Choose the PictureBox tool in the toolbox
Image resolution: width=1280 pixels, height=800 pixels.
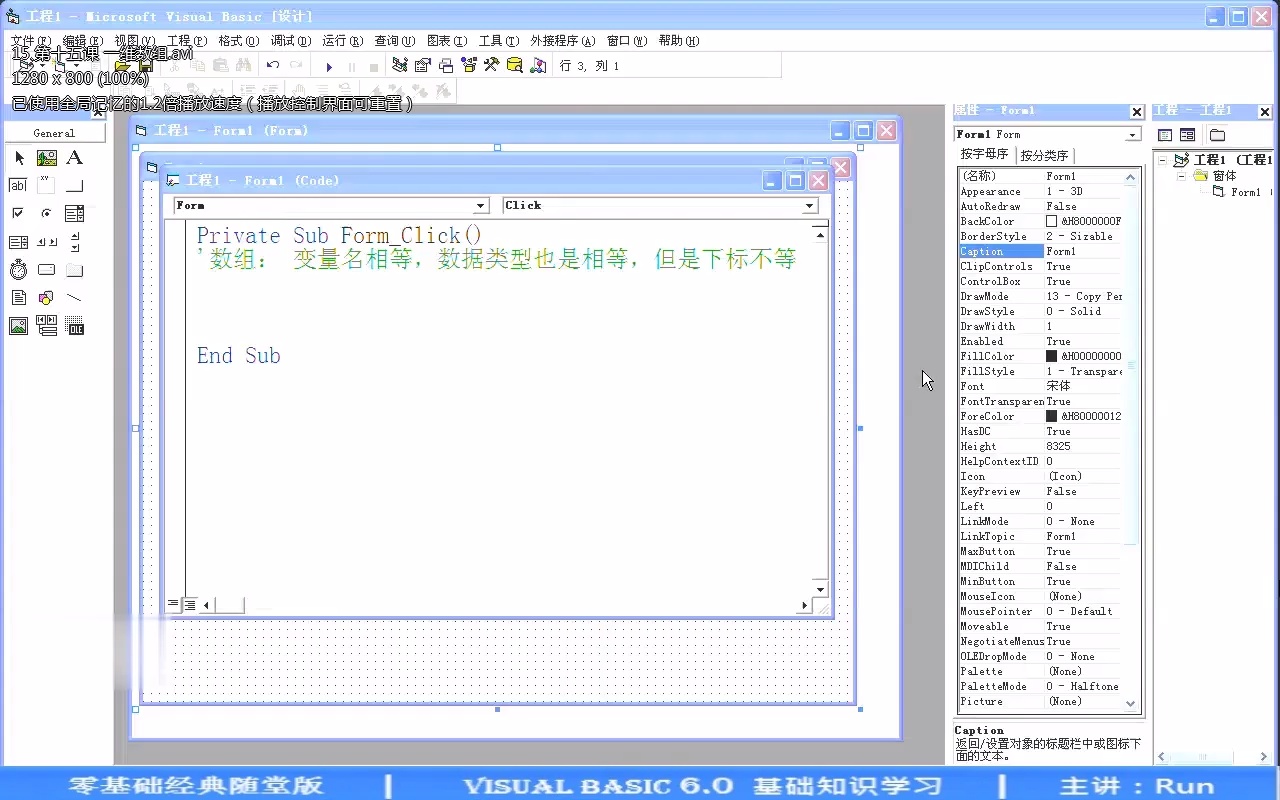click(46, 157)
